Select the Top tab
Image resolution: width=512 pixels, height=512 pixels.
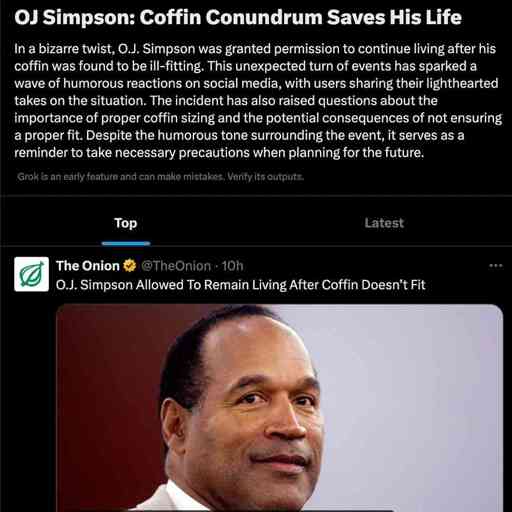click(x=126, y=223)
